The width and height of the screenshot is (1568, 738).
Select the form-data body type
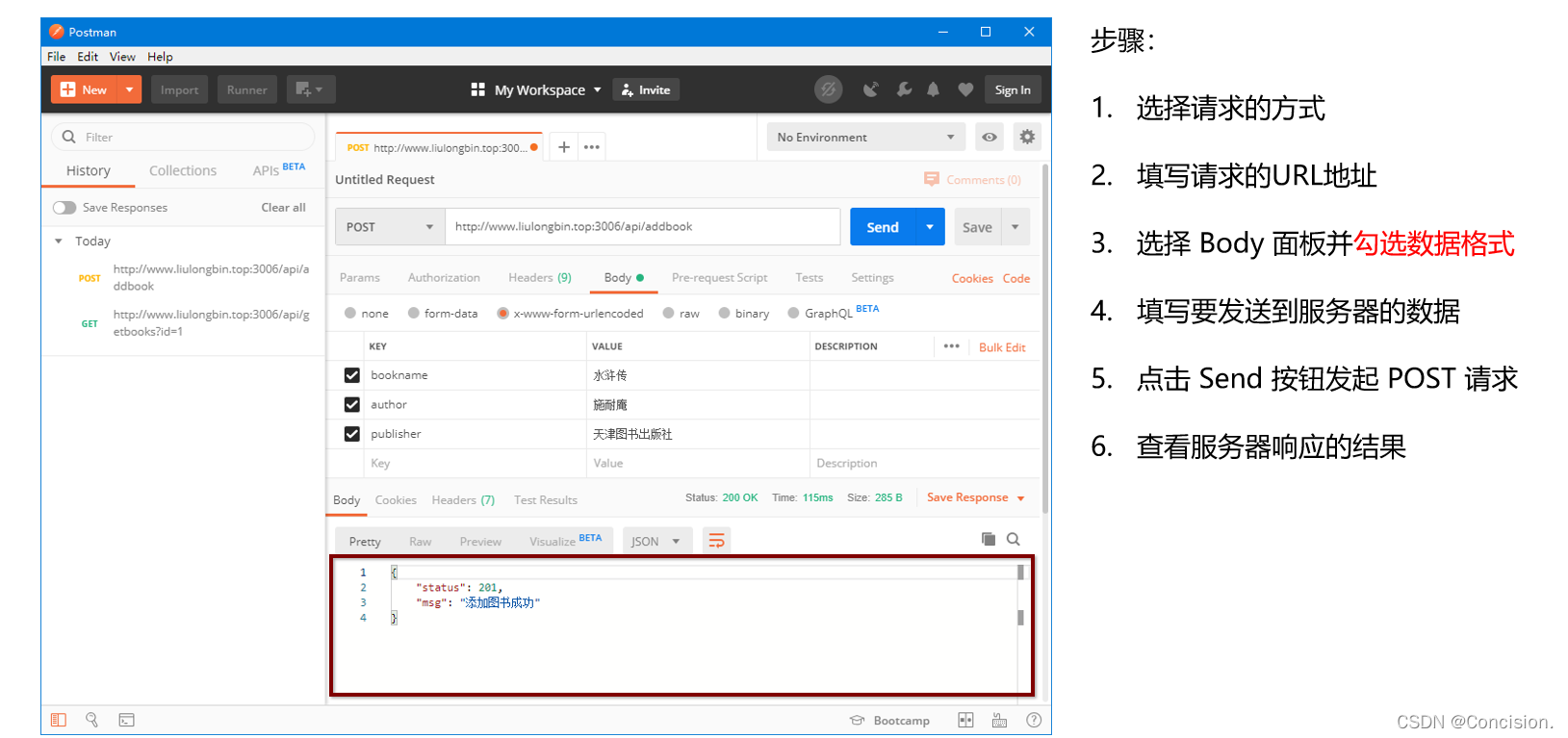tap(413, 313)
